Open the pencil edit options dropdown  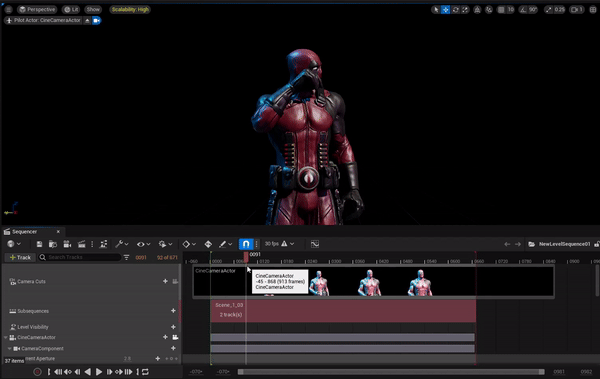(x=225, y=244)
